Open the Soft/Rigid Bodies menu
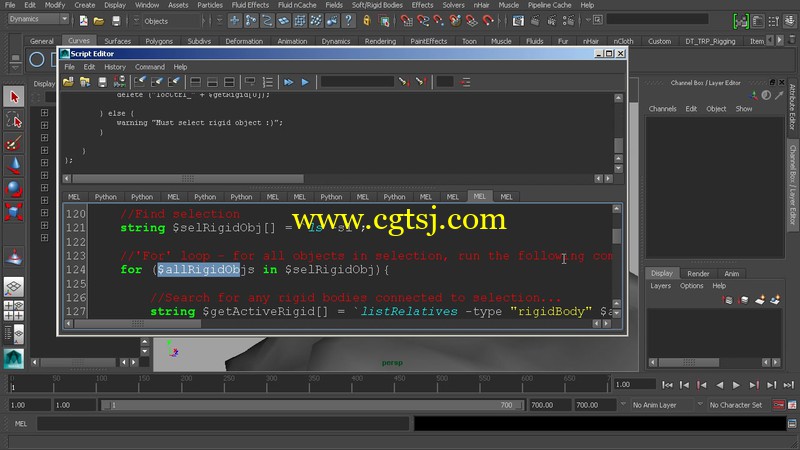The image size is (800, 450). pyautogui.click(x=377, y=5)
